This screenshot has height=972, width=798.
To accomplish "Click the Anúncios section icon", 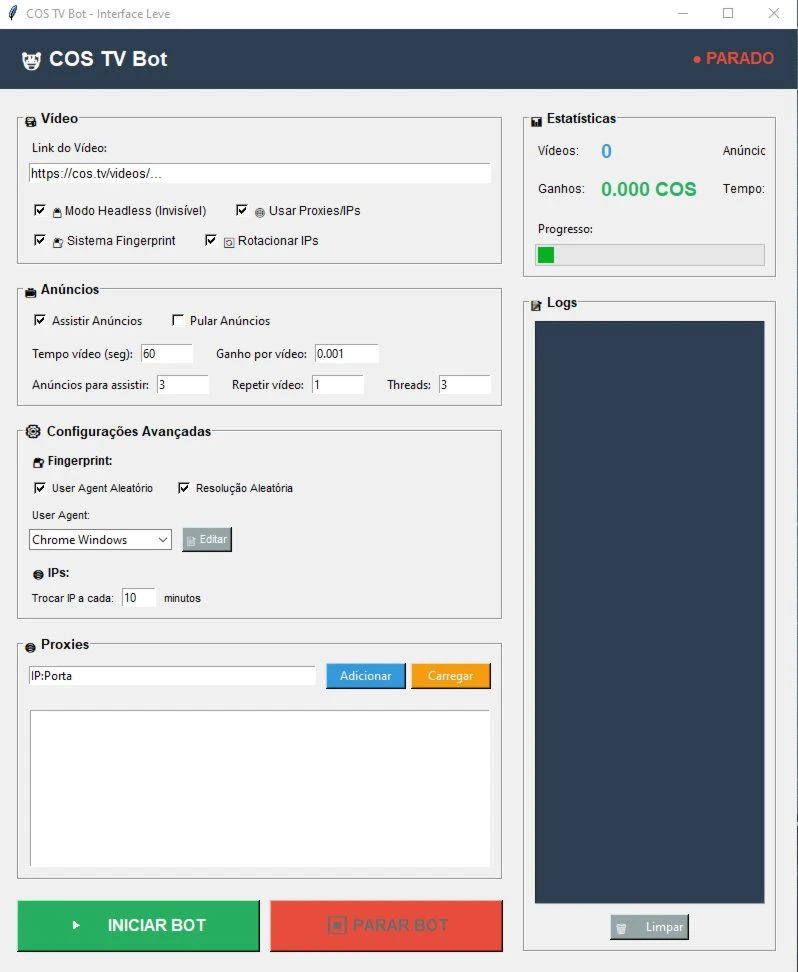I will [30, 293].
